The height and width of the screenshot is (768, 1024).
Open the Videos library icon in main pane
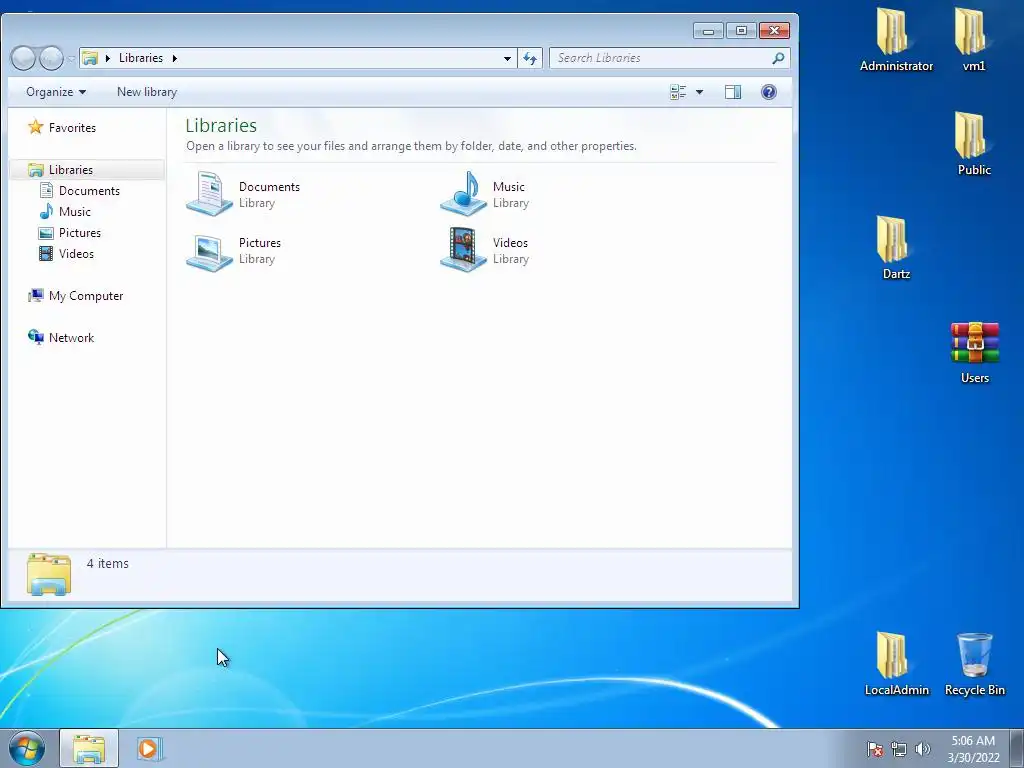[x=463, y=249]
